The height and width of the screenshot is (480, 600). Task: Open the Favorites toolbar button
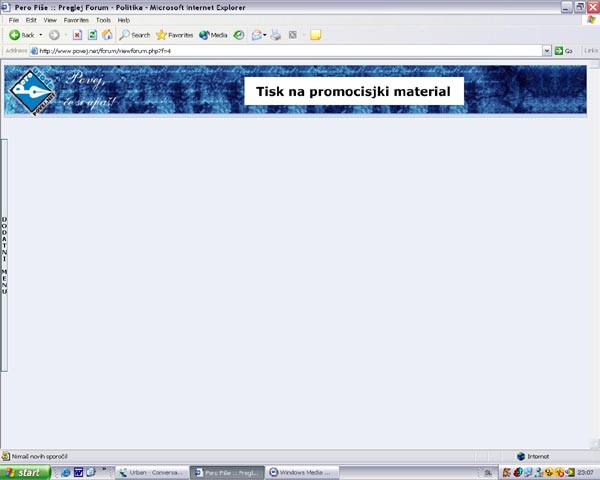click(174, 35)
